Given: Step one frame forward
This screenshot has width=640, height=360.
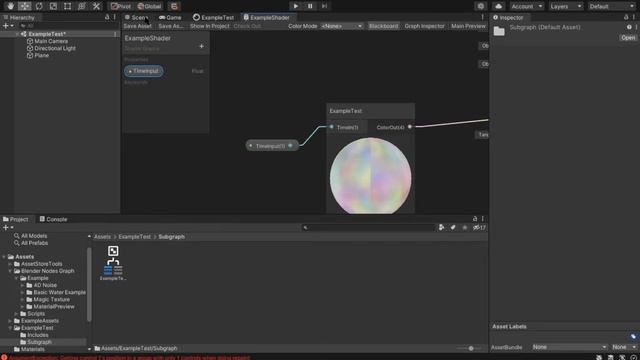Looking at the screenshot, I should pos(324,6).
